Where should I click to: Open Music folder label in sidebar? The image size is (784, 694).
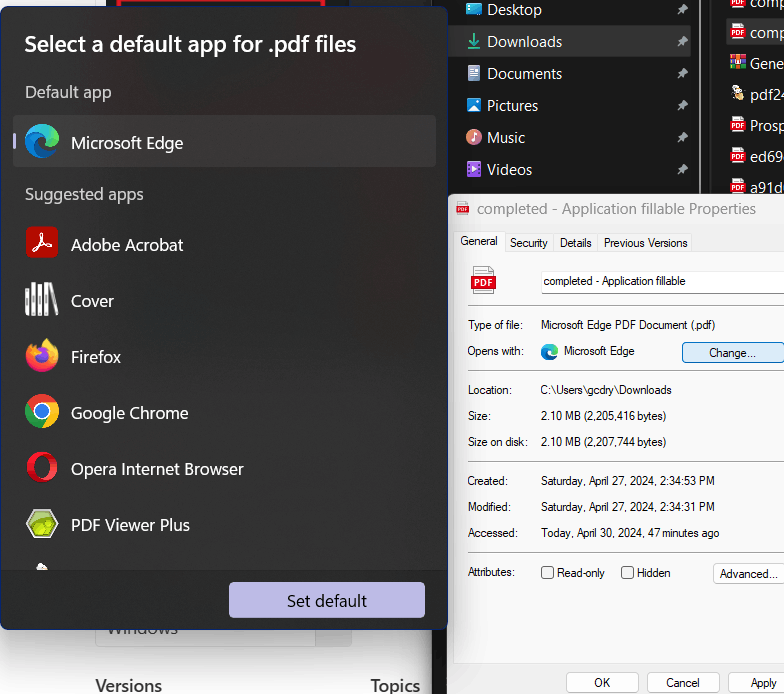(506, 138)
